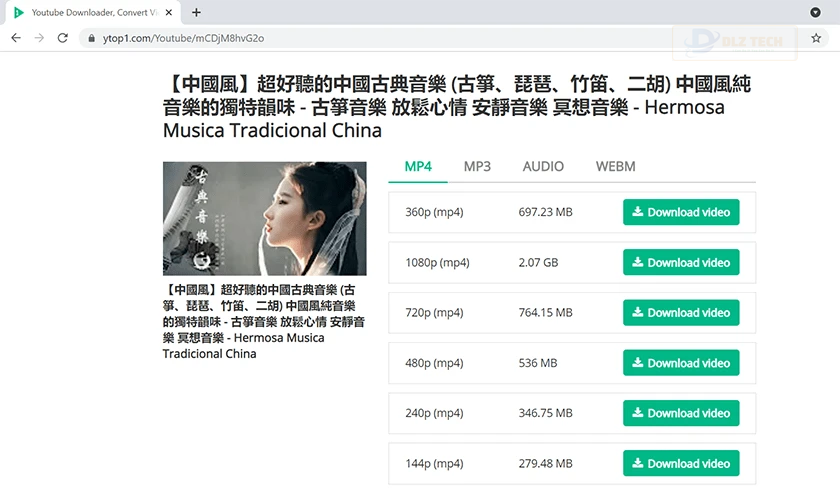Go back with browser back arrow

point(16,38)
